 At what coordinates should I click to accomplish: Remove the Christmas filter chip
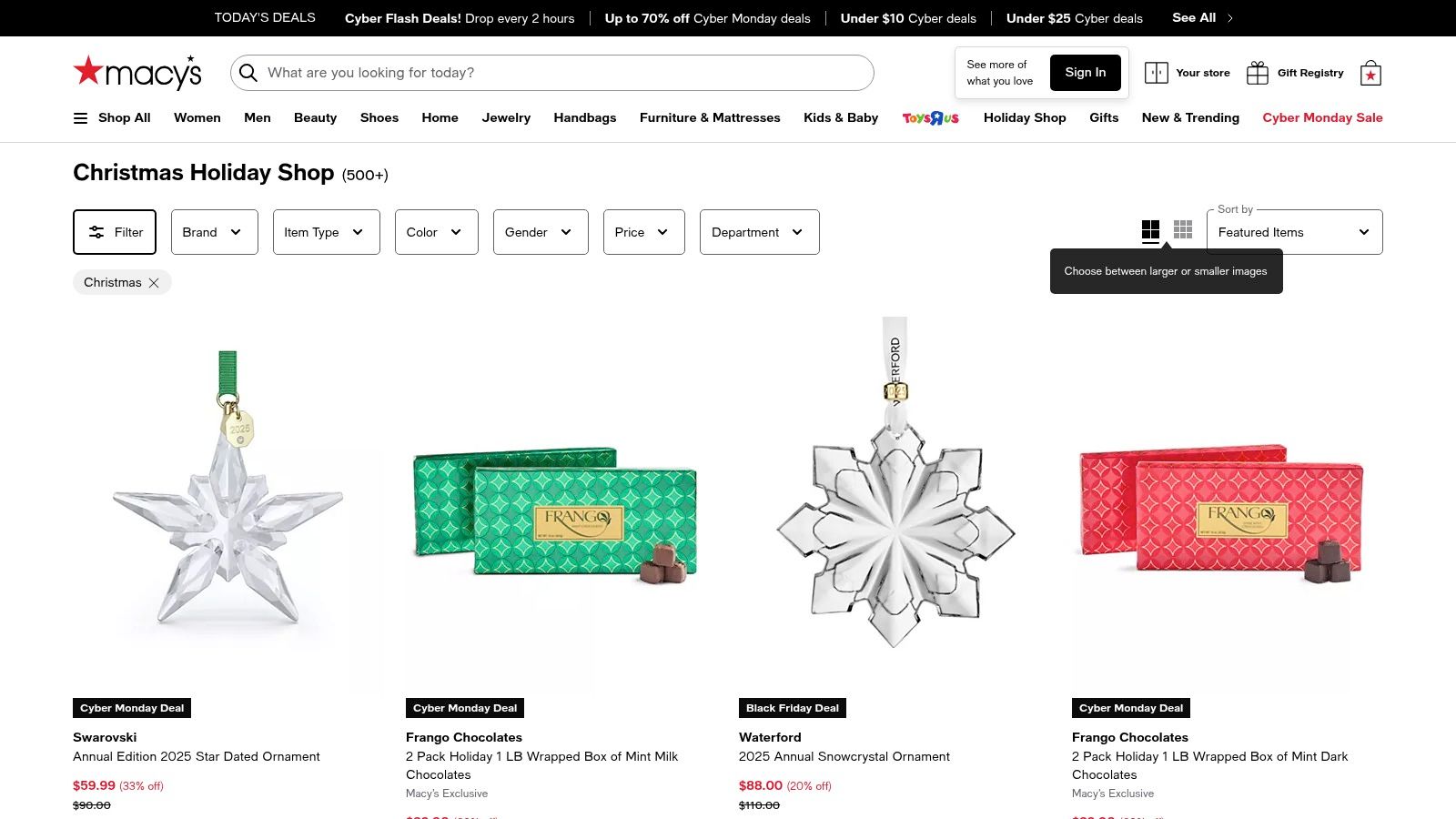pos(154,282)
